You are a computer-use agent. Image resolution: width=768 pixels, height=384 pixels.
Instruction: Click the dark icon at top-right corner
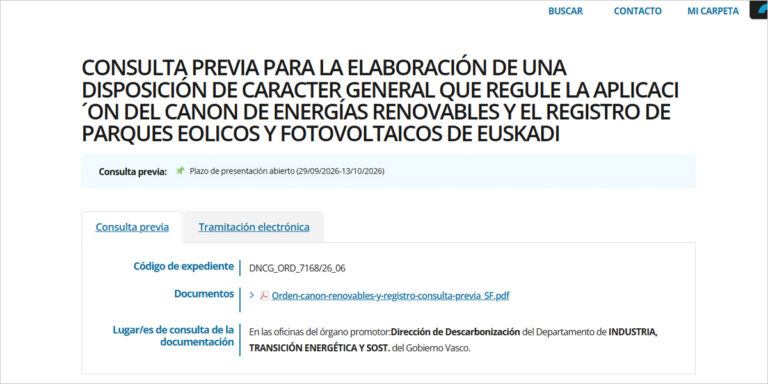[759, 10]
